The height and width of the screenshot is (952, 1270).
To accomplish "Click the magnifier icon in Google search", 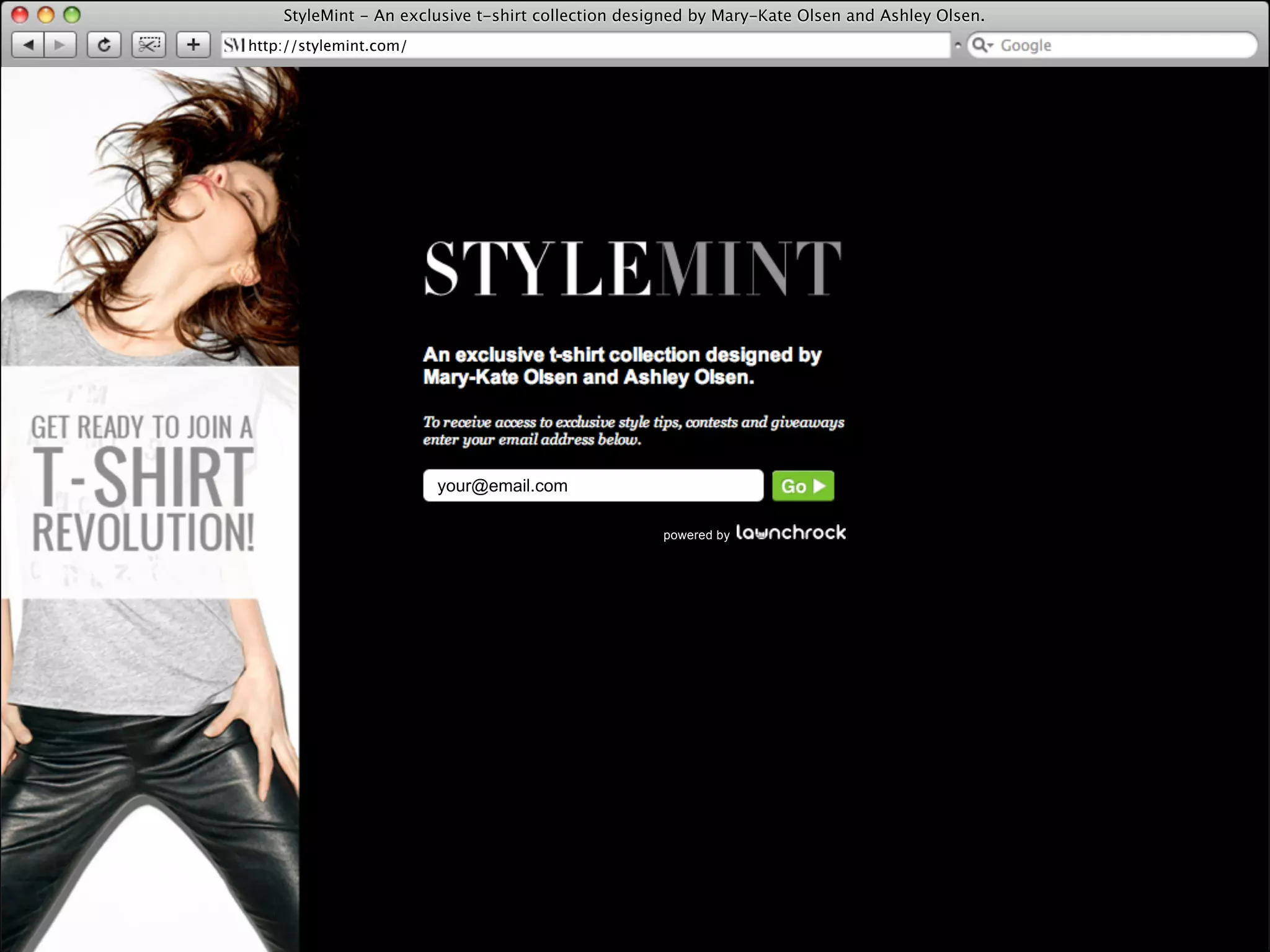I will coord(980,45).
